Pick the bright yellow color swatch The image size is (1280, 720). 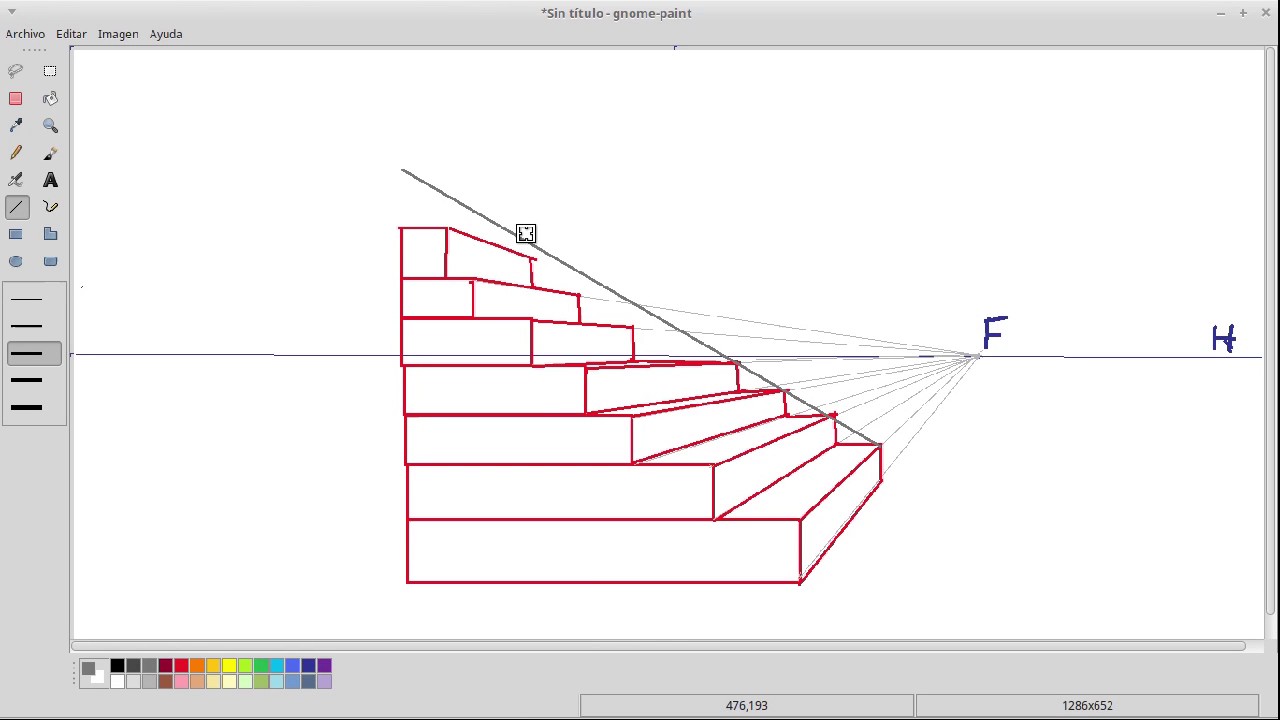pos(229,665)
